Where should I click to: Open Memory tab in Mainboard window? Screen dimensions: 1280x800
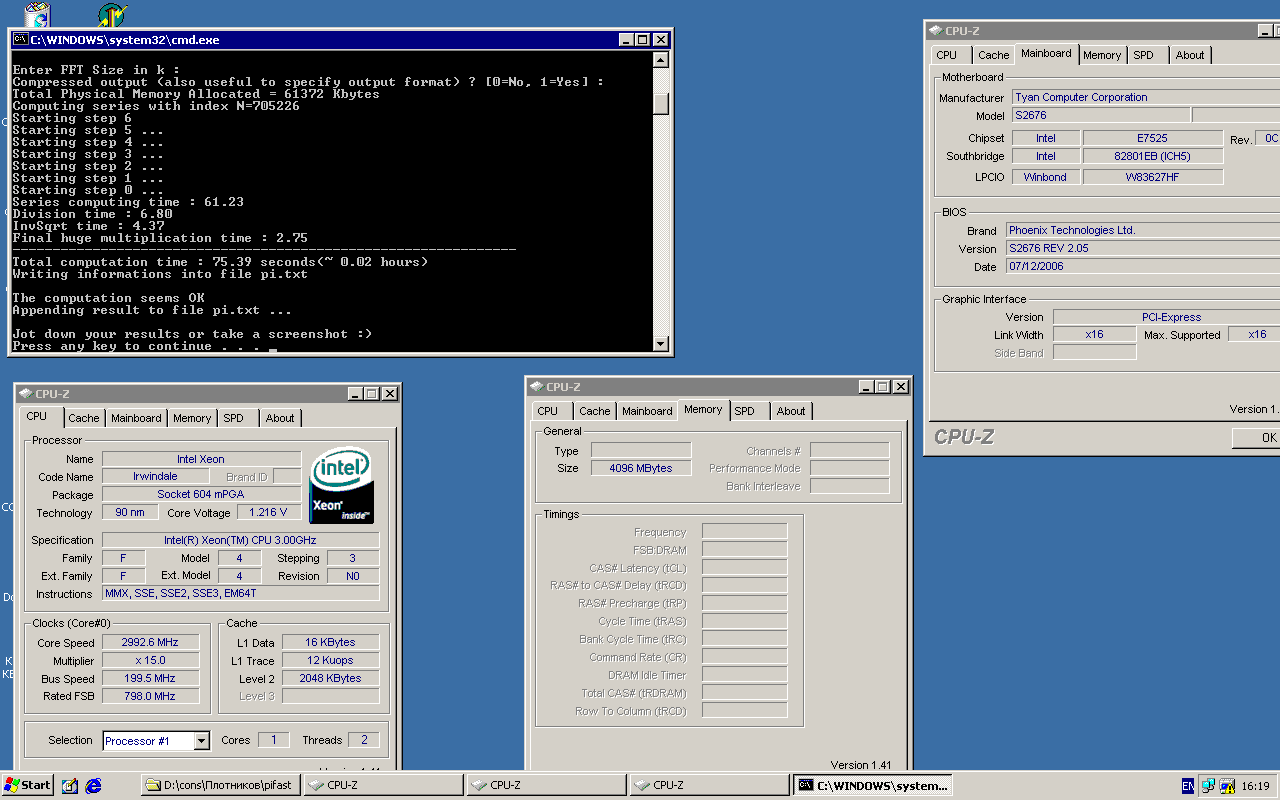(x=1102, y=55)
